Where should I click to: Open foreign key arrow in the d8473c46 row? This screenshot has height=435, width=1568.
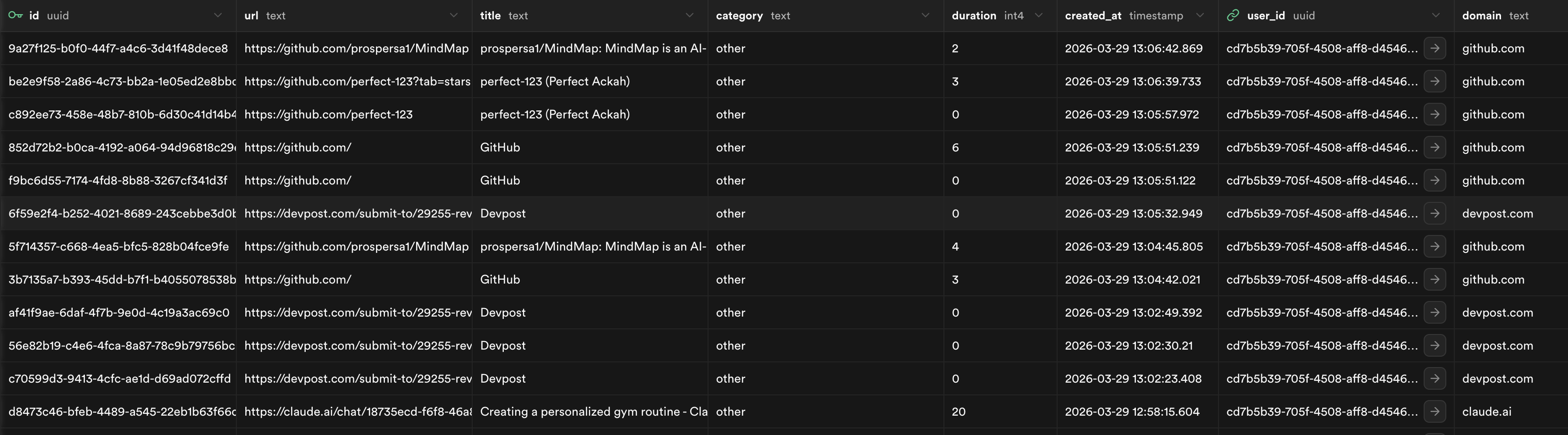point(1435,411)
